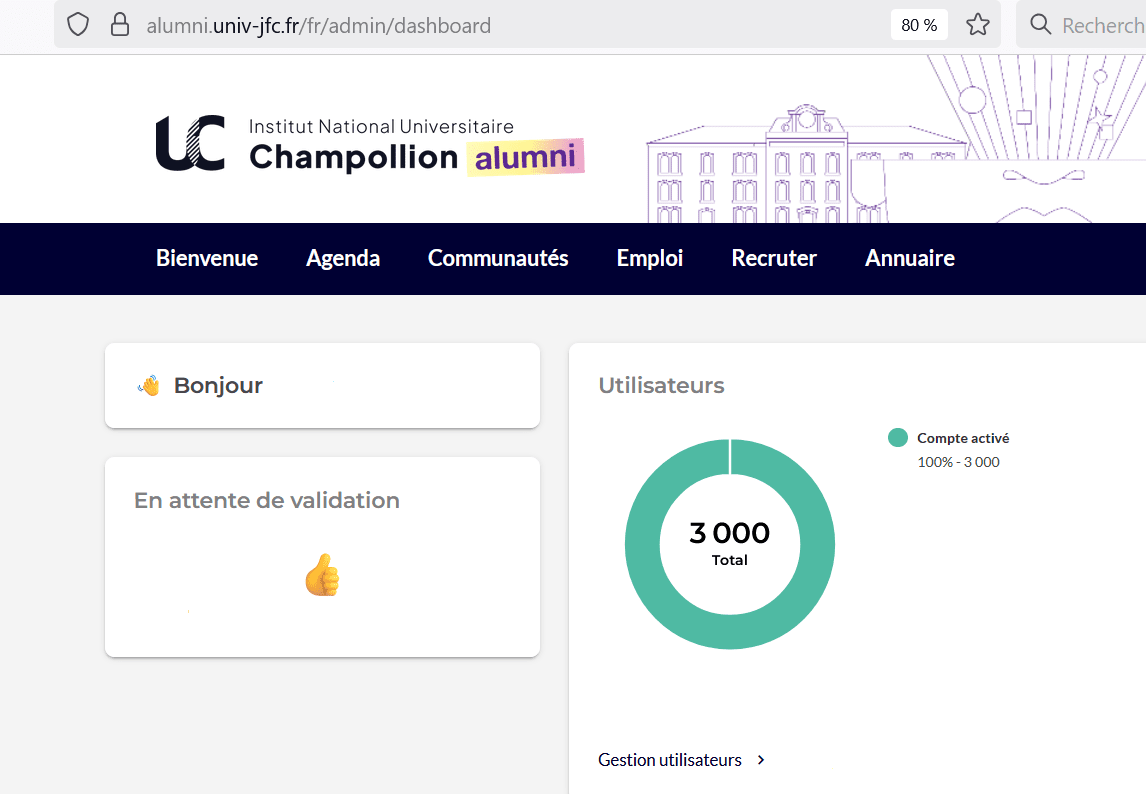This screenshot has height=794, width=1146.
Task: Open the Emploi menu item
Action: (650, 258)
